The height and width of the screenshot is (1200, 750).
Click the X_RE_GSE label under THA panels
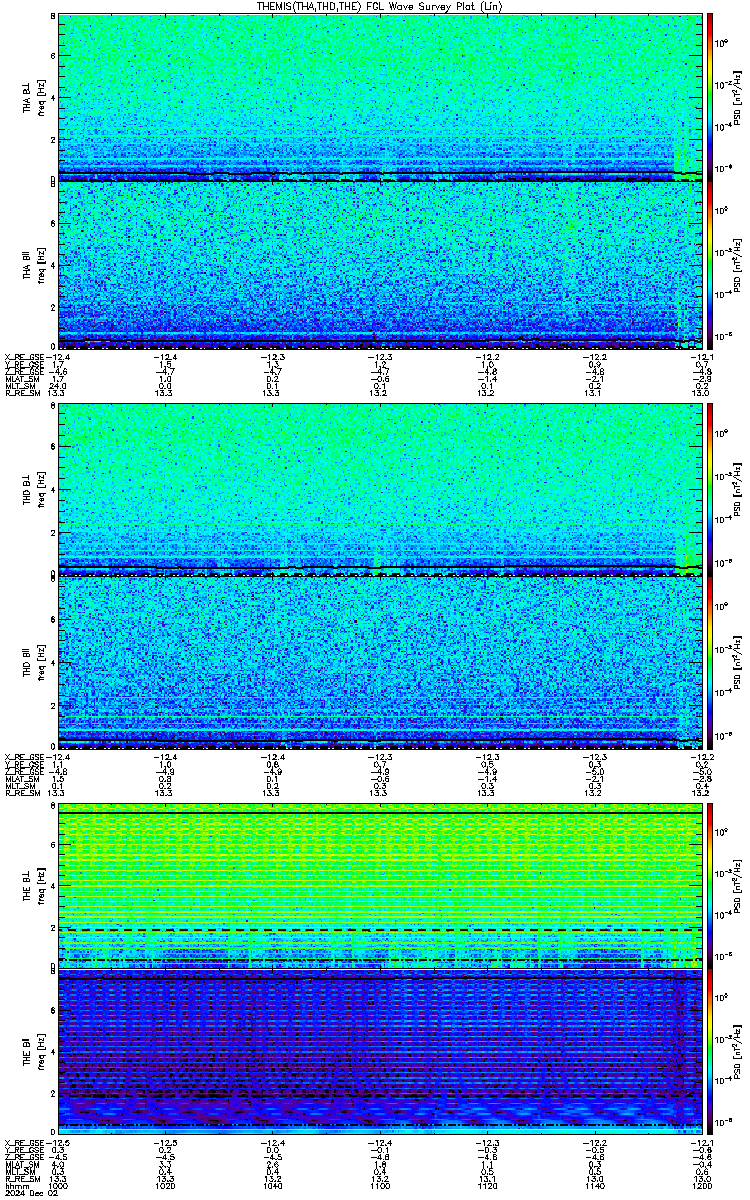(21, 356)
